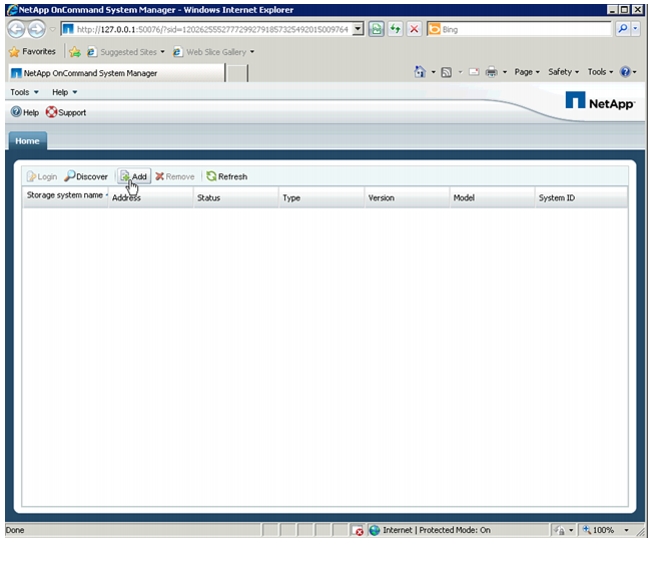Sort by Model column header

[492, 198]
